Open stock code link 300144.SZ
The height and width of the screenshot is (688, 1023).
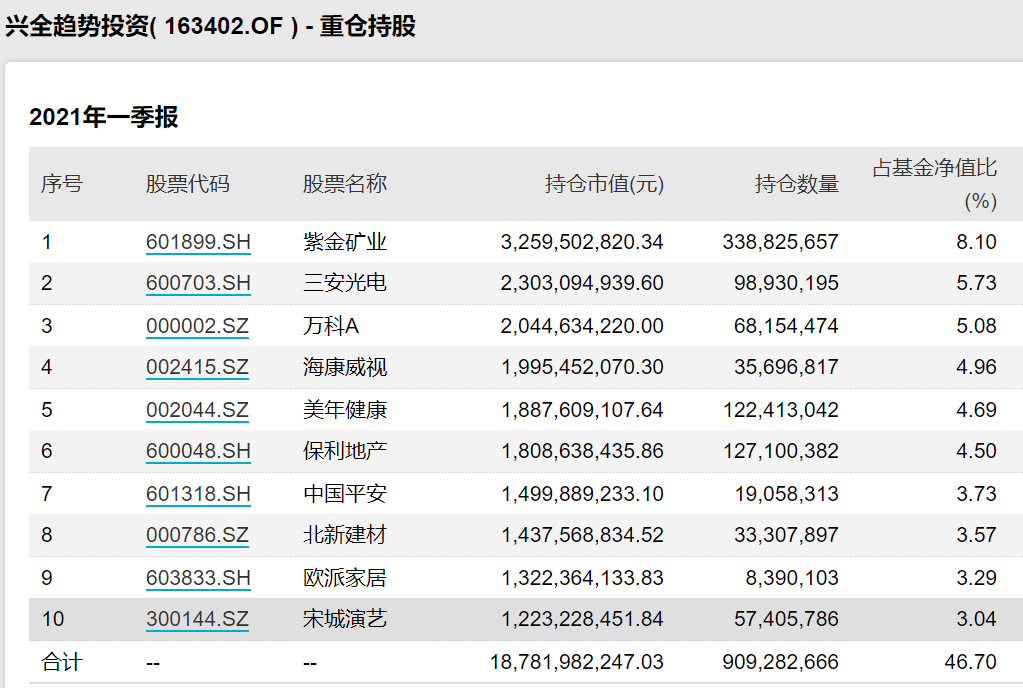click(197, 619)
